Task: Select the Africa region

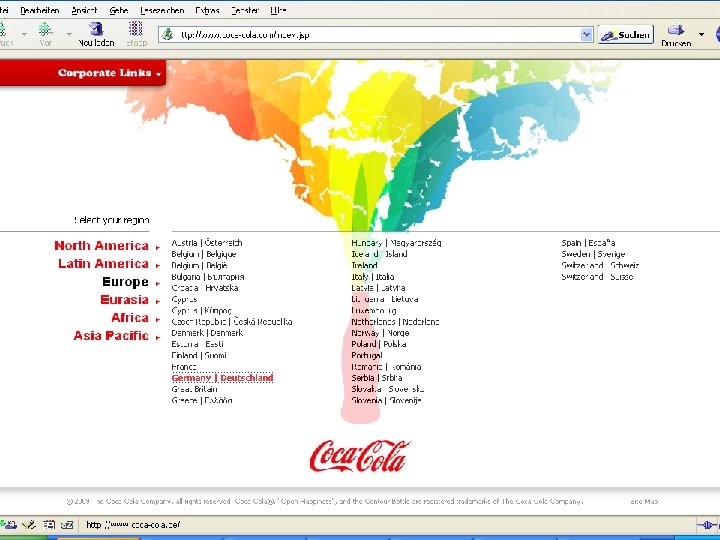Action: (x=130, y=317)
